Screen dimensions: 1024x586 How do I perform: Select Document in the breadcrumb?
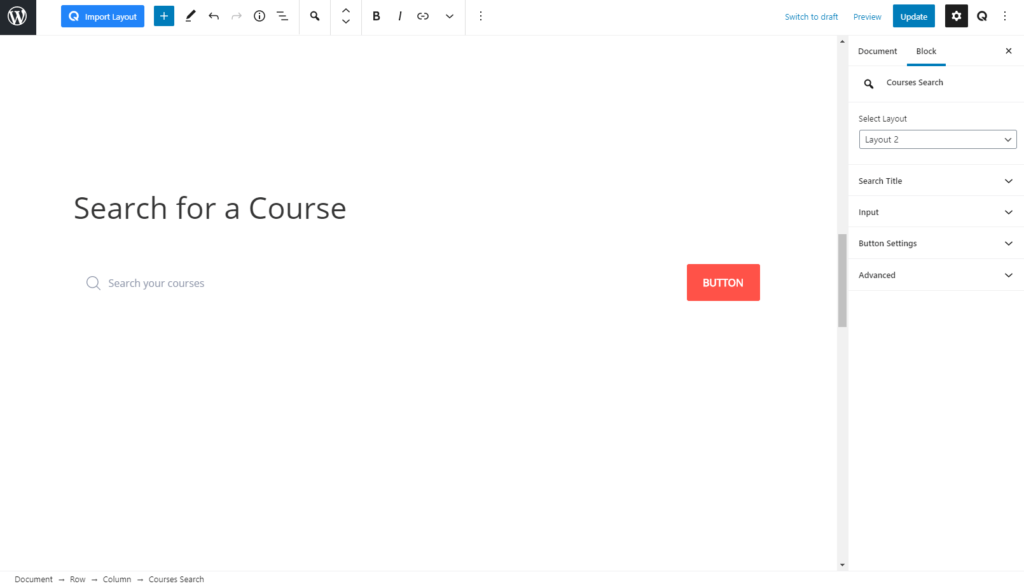tap(33, 579)
